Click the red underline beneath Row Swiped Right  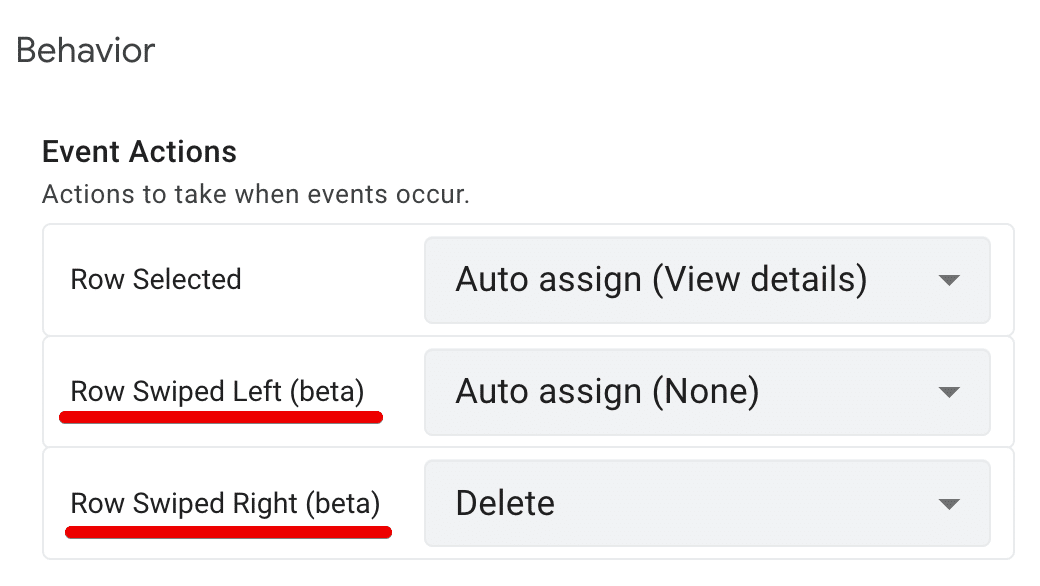coord(228,531)
